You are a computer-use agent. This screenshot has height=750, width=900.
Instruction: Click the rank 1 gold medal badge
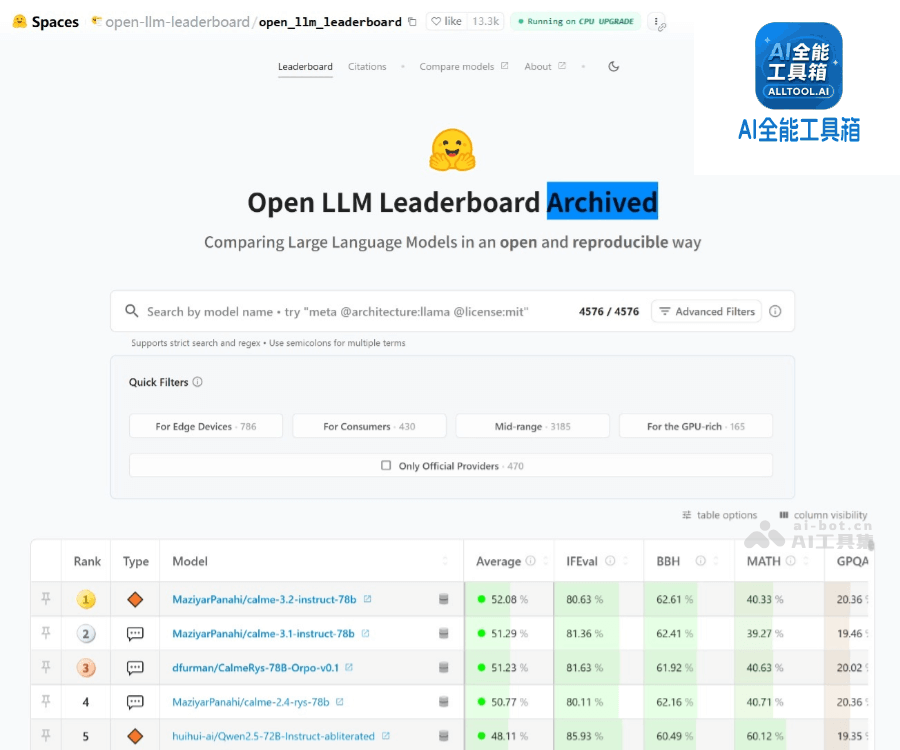coord(86,599)
